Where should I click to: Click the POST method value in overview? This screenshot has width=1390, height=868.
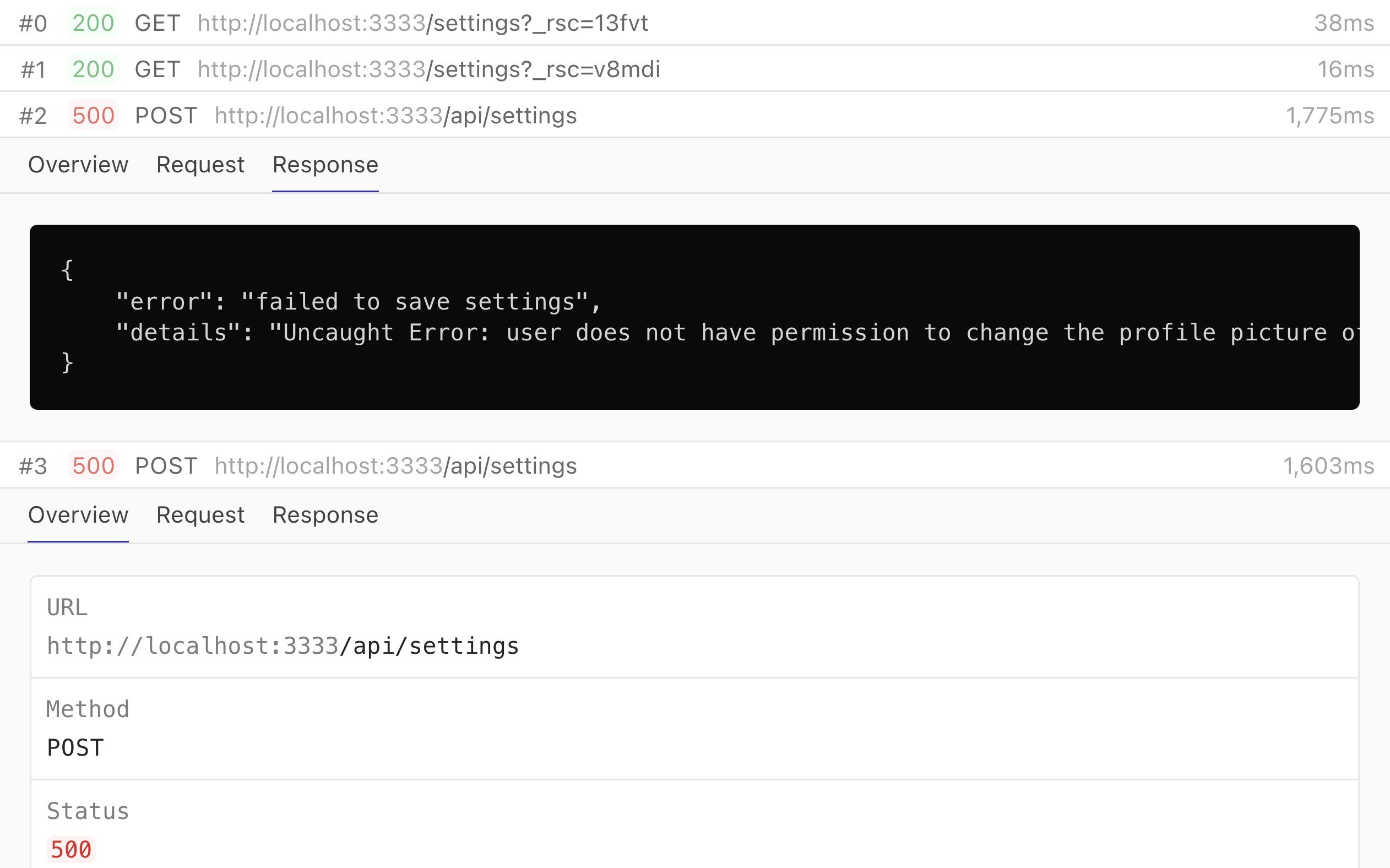click(75, 747)
